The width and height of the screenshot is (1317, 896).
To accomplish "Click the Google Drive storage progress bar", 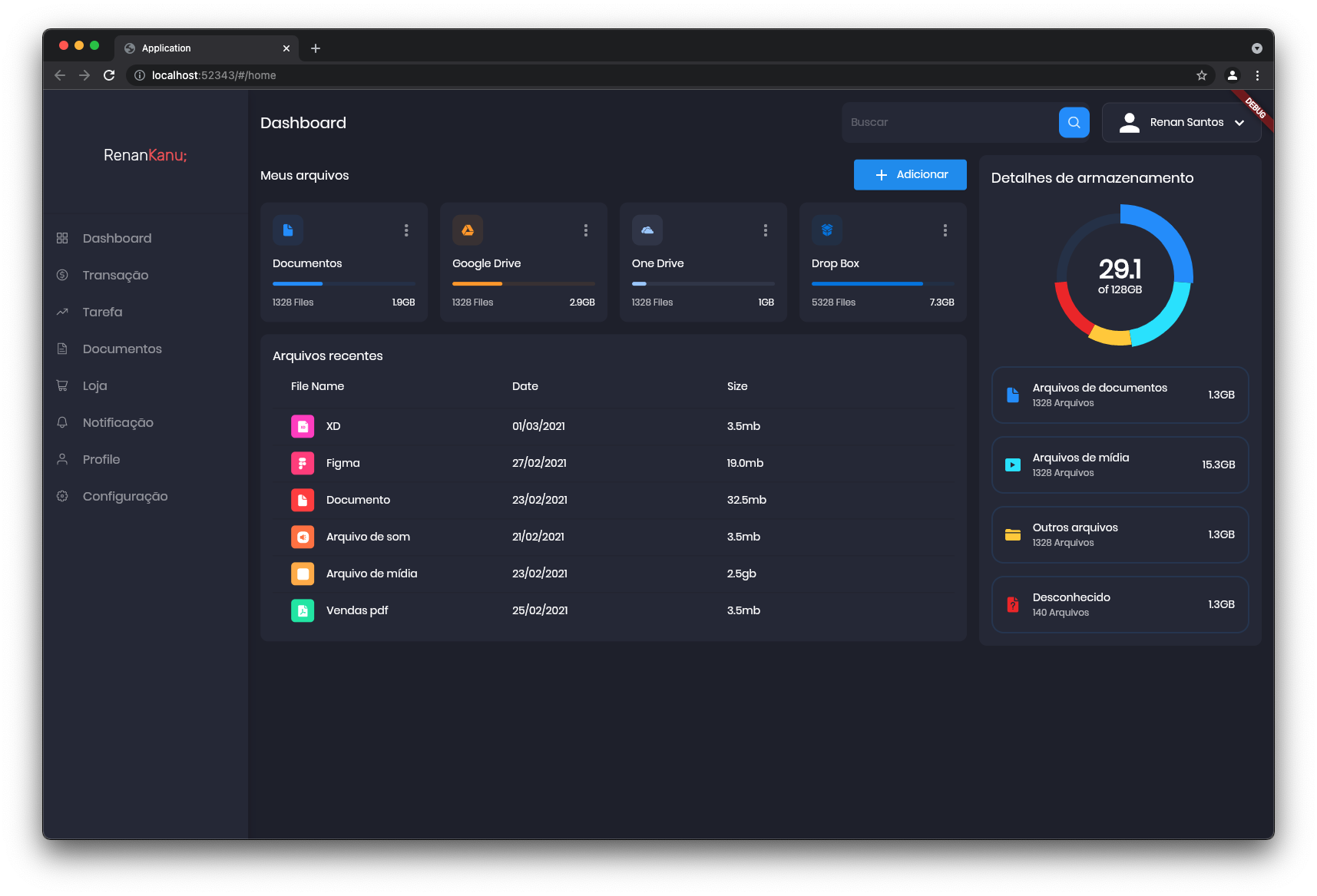I will point(523,283).
